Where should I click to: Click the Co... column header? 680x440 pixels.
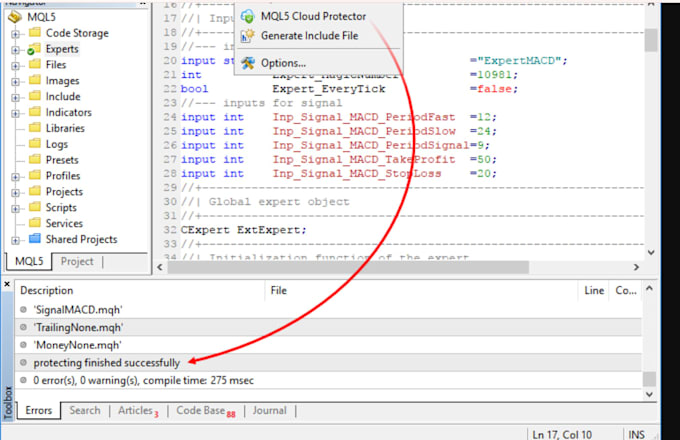click(x=625, y=290)
